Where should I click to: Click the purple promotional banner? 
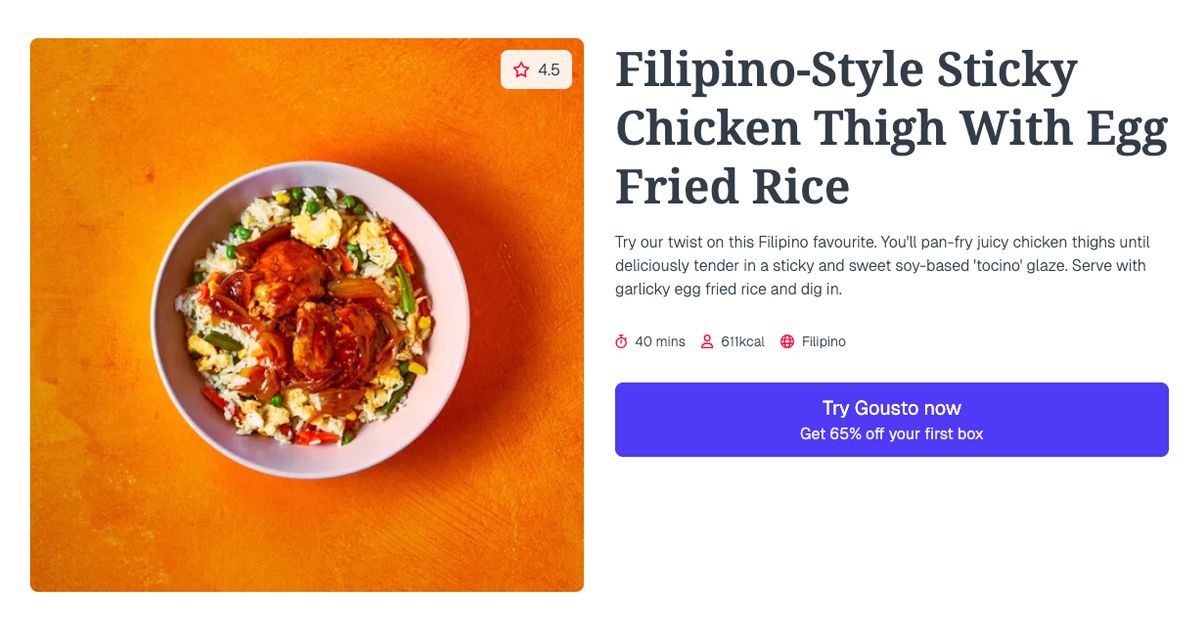point(891,419)
